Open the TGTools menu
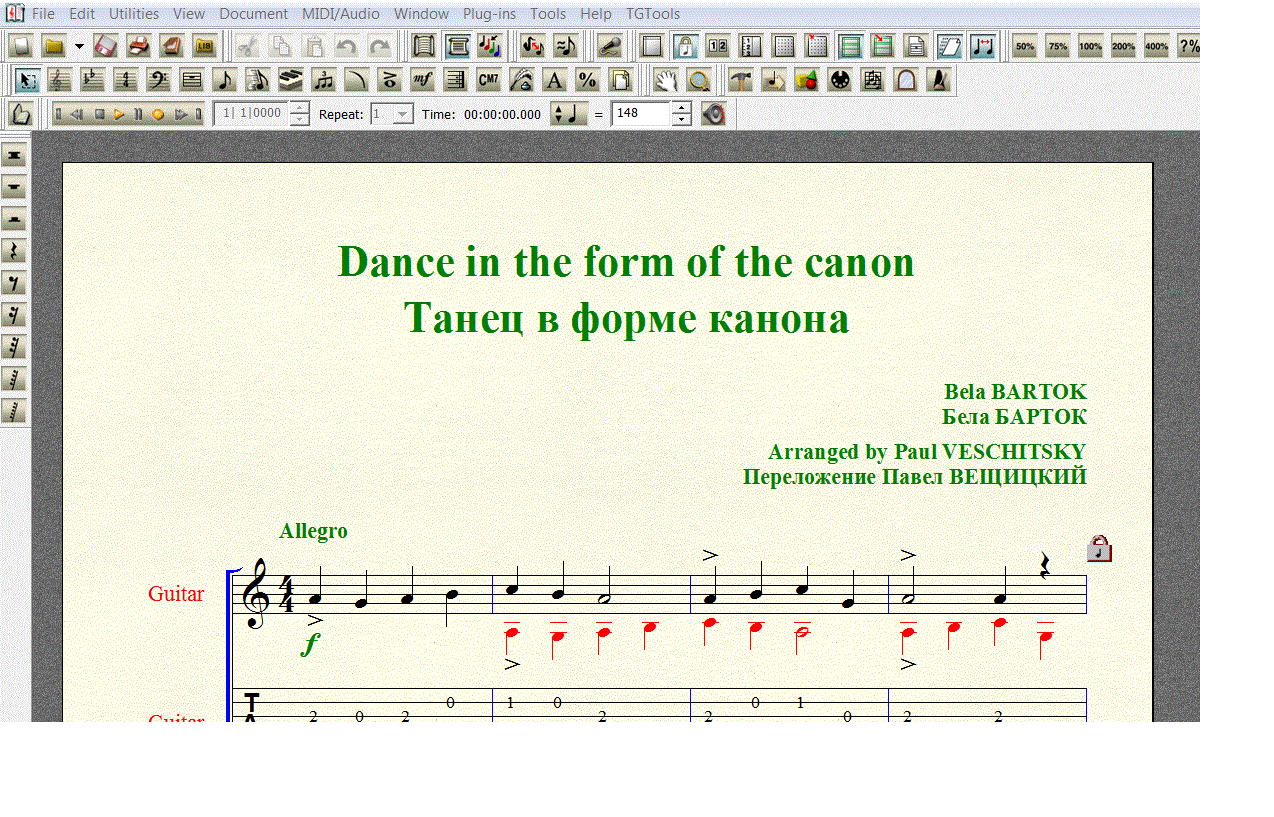Image resolution: width=1274 pixels, height=817 pixels. 653,14
